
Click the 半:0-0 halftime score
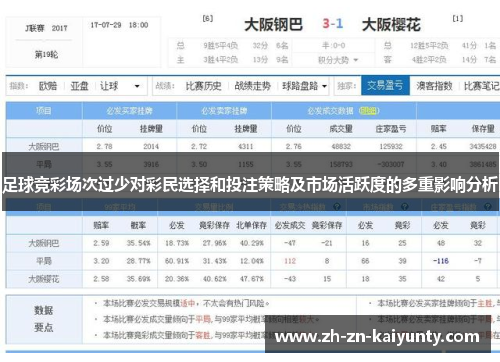tap(333, 45)
